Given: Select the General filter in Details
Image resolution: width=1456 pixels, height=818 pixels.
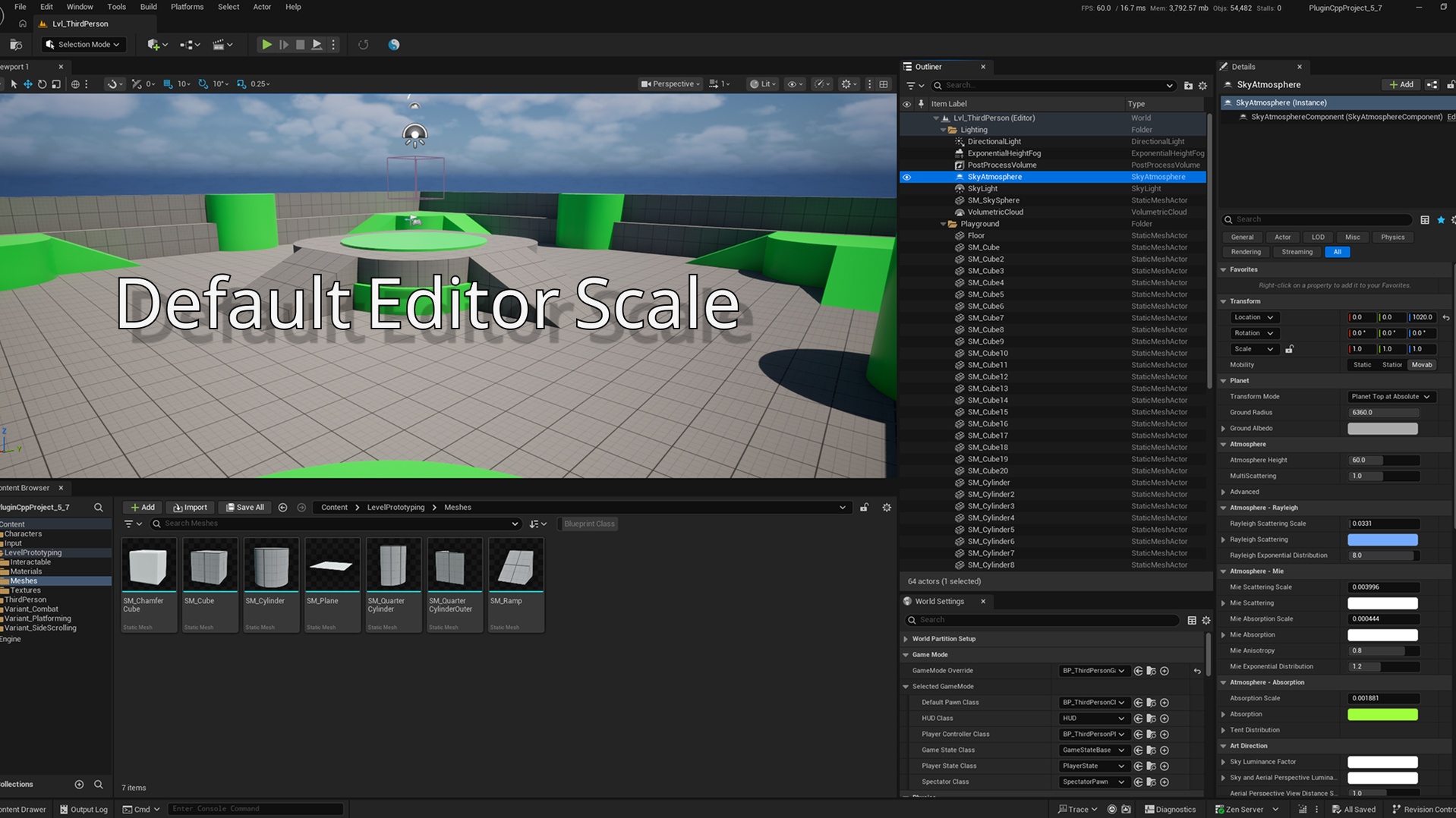Looking at the screenshot, I should coord(1242,238).
